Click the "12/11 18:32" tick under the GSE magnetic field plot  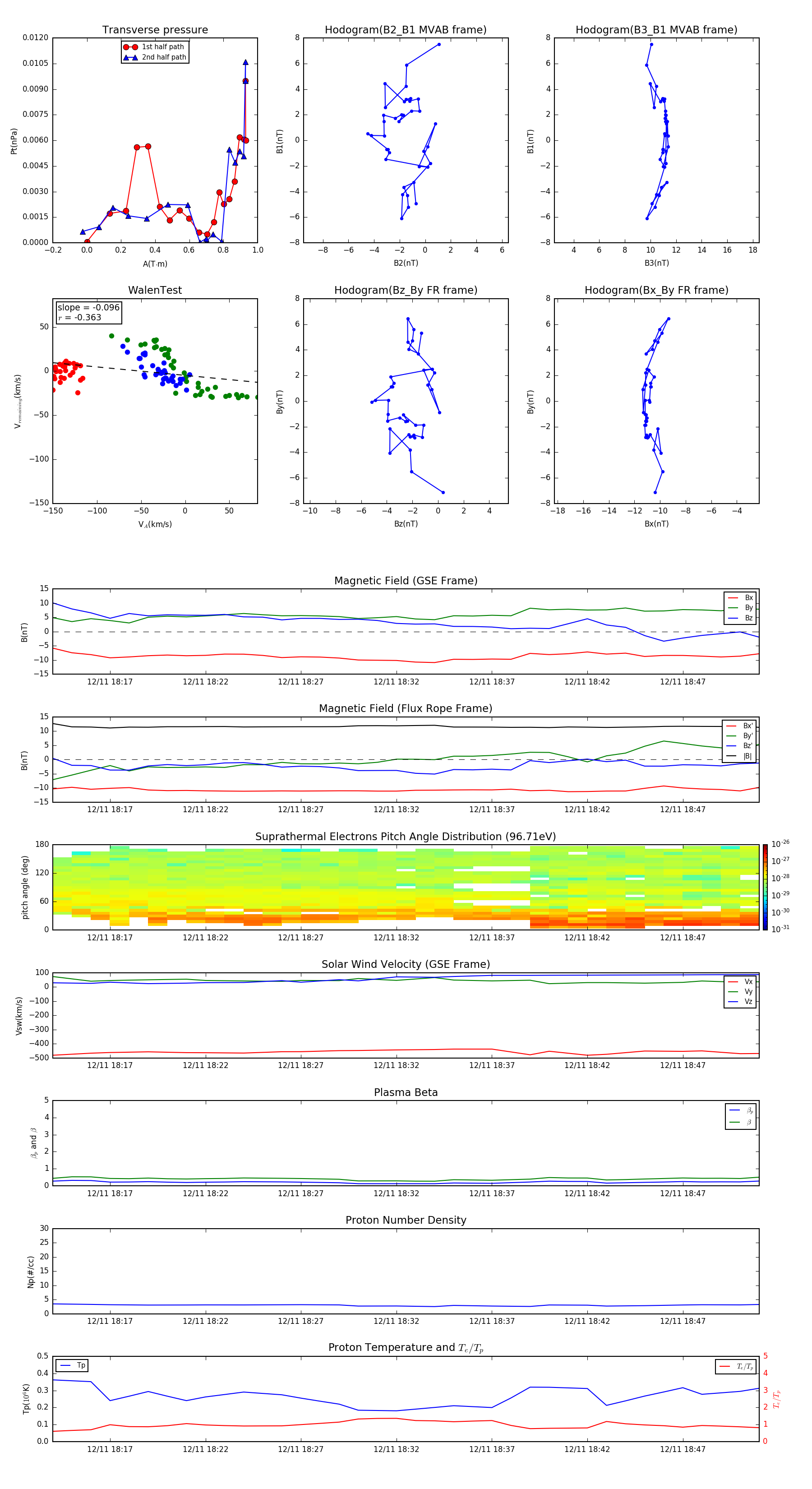pyautogui.click(x=397, y=682)
